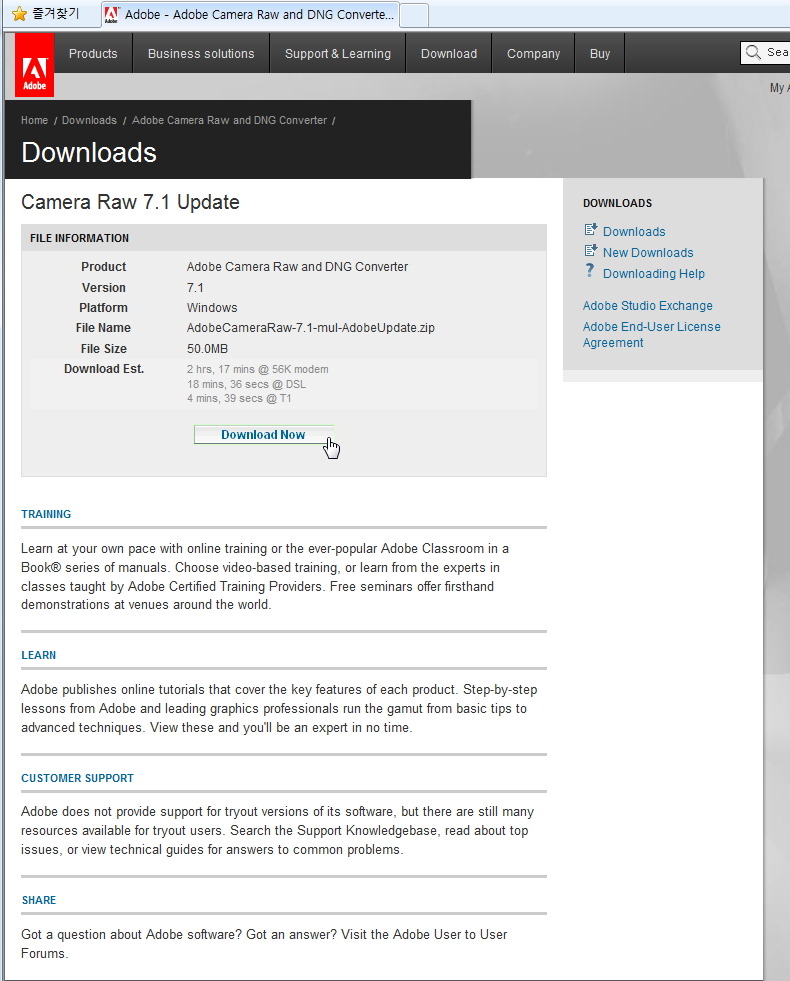
Task: Click file name AdobeCameraRaw-7.1-mul-AdobeUpdate.zip
Action: pyautogui.click(x=310, y=328)
